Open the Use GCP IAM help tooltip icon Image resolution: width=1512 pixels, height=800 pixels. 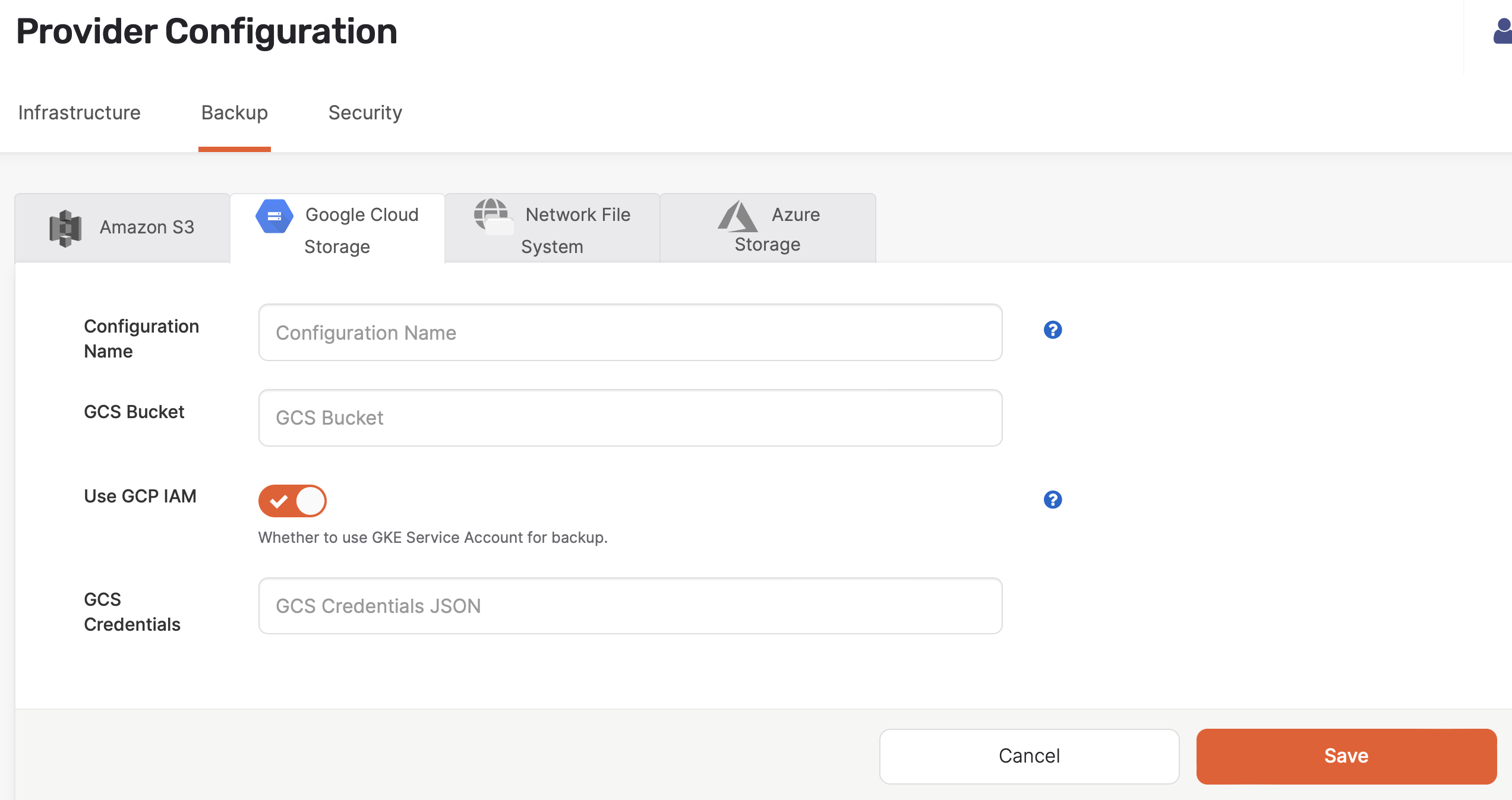click(1053, 500)
